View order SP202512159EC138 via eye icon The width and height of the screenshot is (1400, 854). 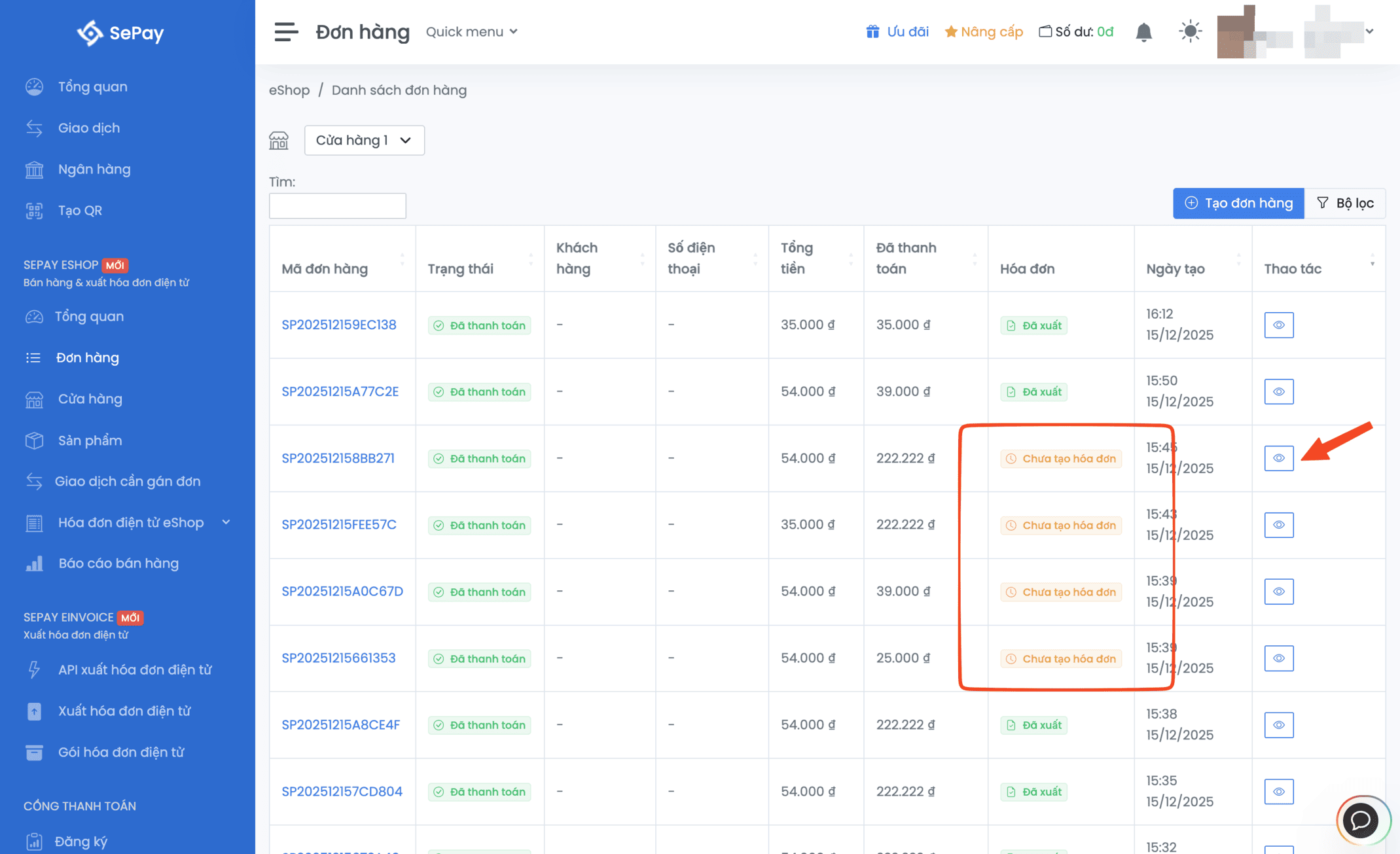1278,325
